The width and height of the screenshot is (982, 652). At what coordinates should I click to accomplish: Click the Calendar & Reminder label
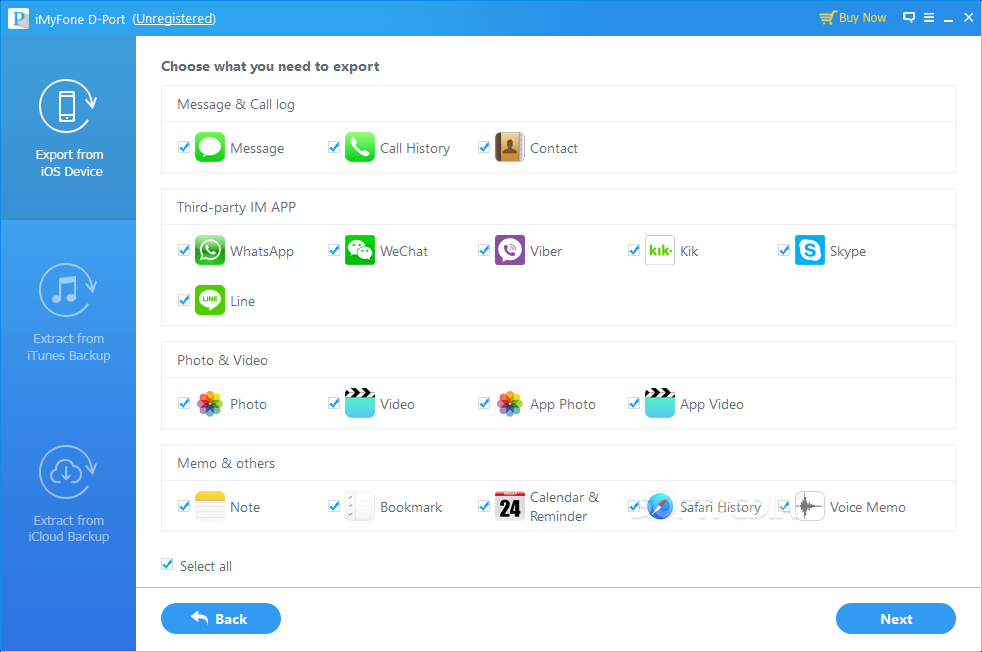(564, 507)
